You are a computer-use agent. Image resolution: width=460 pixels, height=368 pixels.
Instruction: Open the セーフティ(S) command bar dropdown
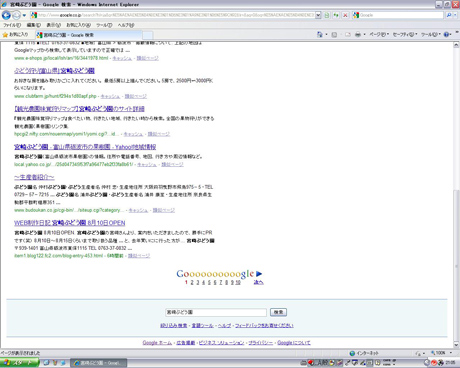tap(405, 35)
